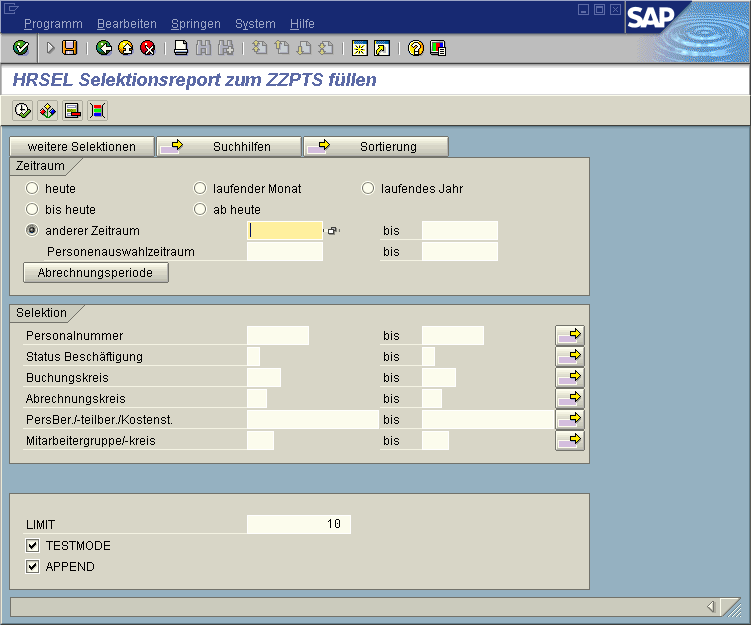The width and height of the screenshot is (751, 625).
Task: Click the Print icon in toolbar
Action: click(x=181, y=47)
